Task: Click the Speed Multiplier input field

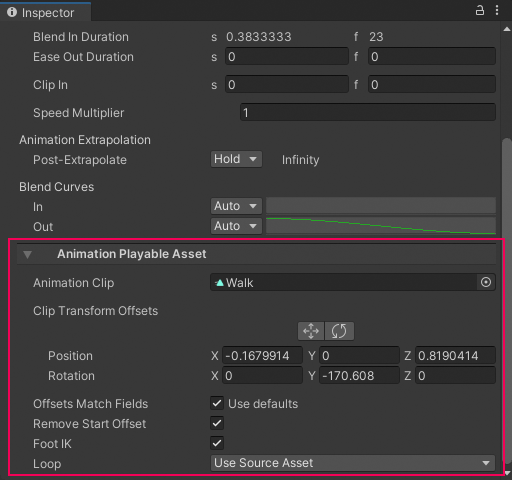Action: pyautogui.click(x=368, y=112)
